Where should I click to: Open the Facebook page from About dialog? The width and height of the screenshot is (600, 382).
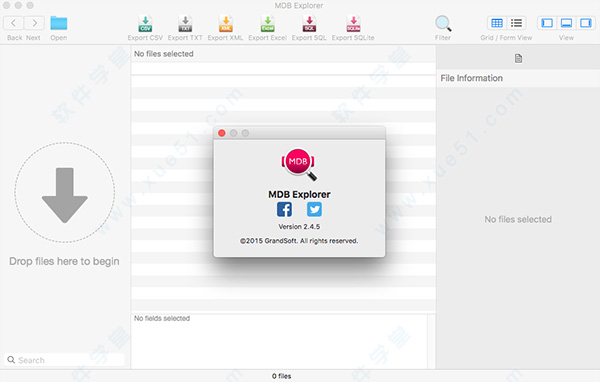click(284, 209)
